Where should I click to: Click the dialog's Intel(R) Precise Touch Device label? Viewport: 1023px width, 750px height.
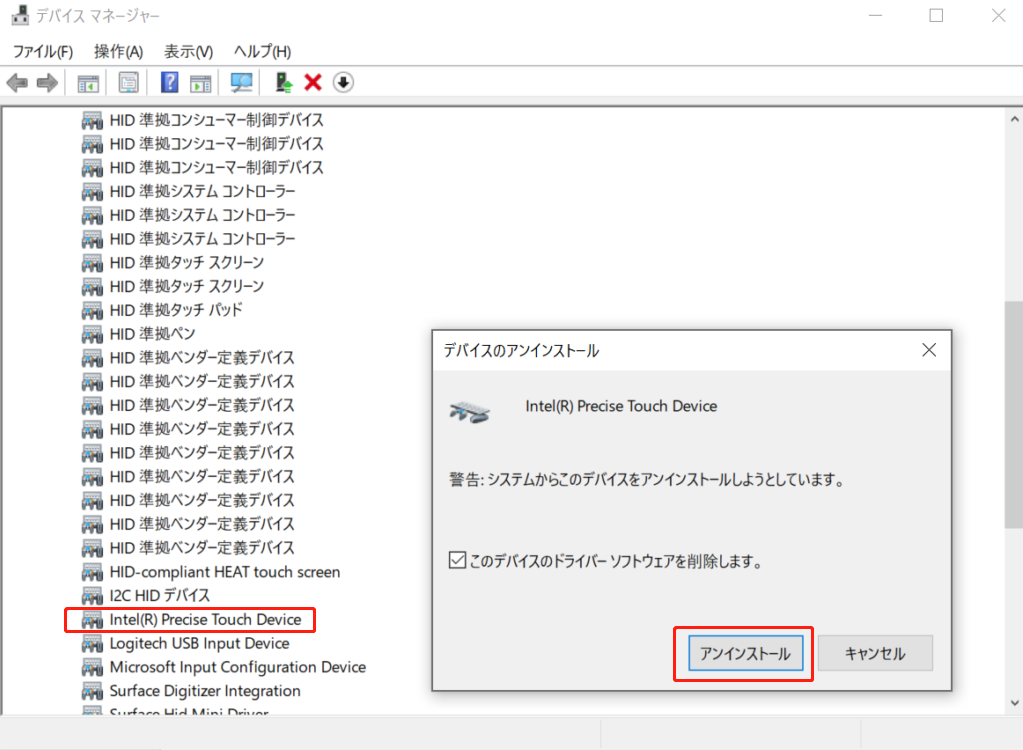621,406
